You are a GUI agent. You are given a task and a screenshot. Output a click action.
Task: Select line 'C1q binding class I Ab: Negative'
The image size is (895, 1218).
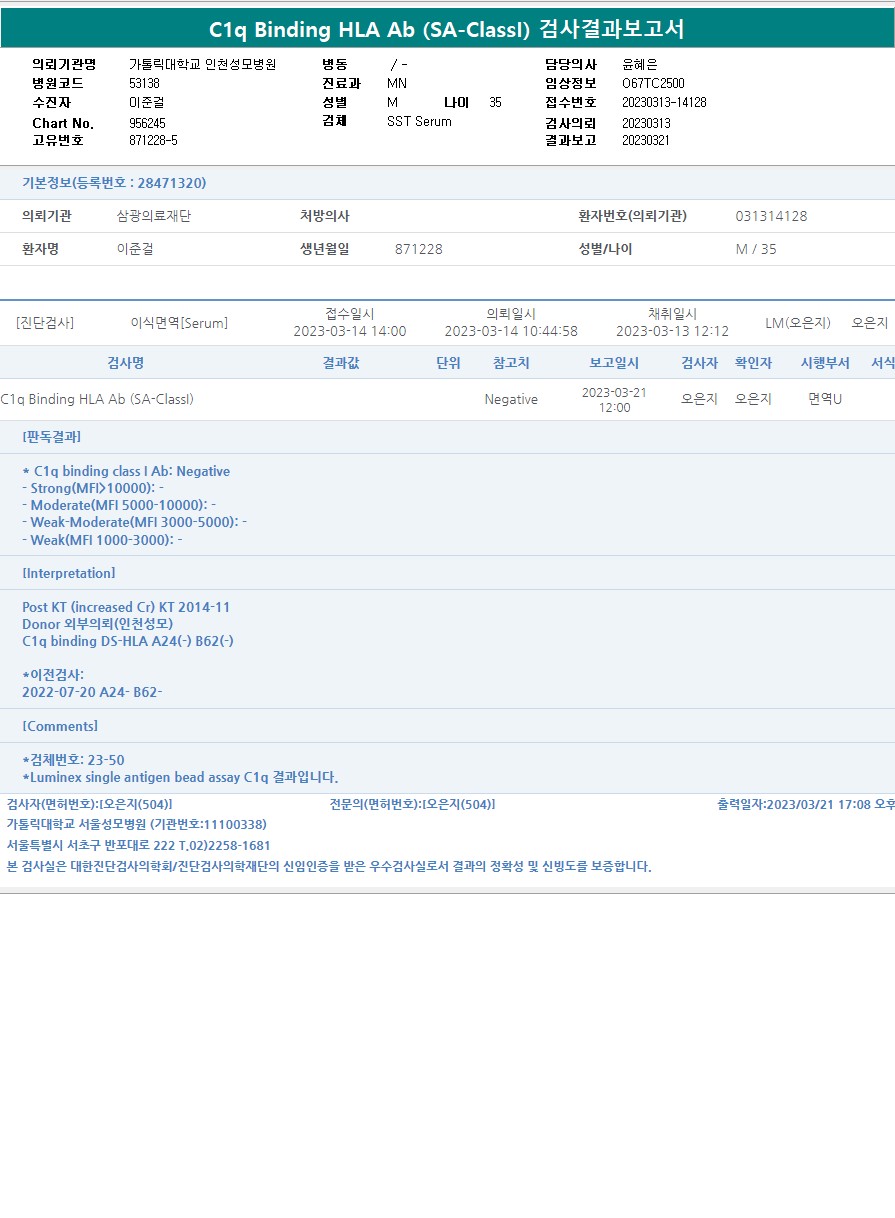pyautogui.click(x=126, y=471)
